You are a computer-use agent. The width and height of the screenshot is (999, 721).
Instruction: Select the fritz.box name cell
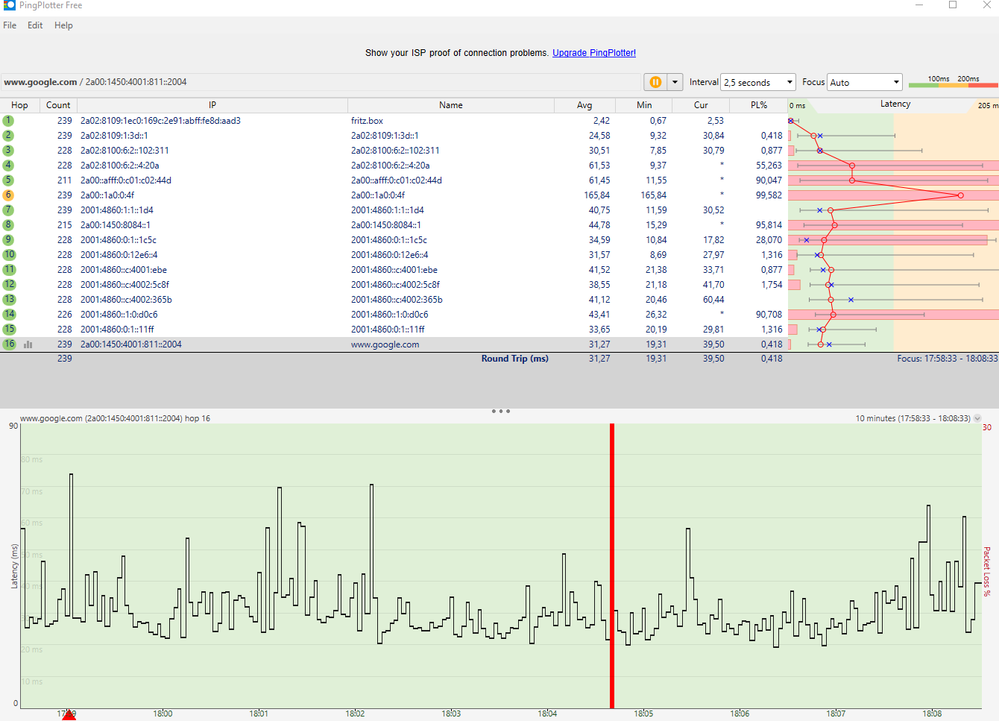[x=367, y=120]
